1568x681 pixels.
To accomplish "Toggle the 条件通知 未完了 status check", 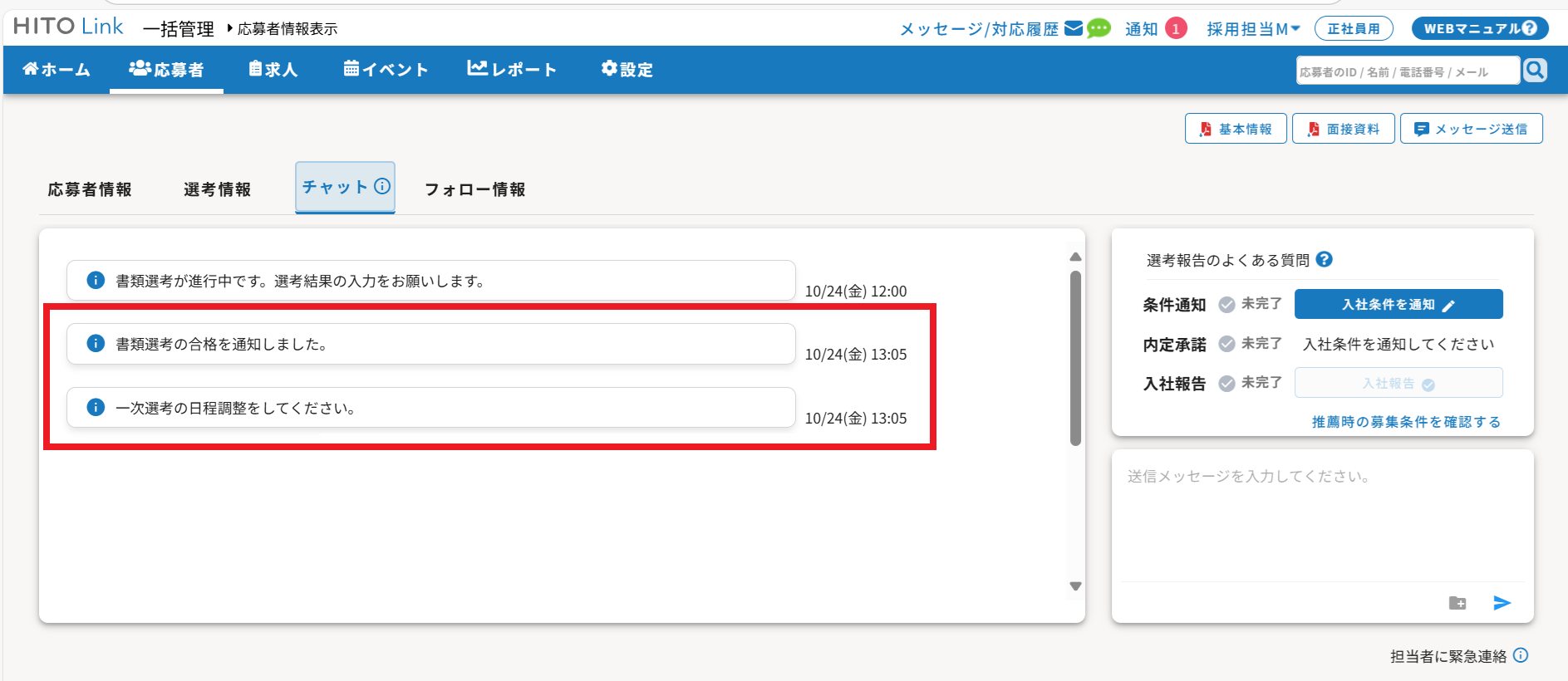I will [x=1226, y=305].
